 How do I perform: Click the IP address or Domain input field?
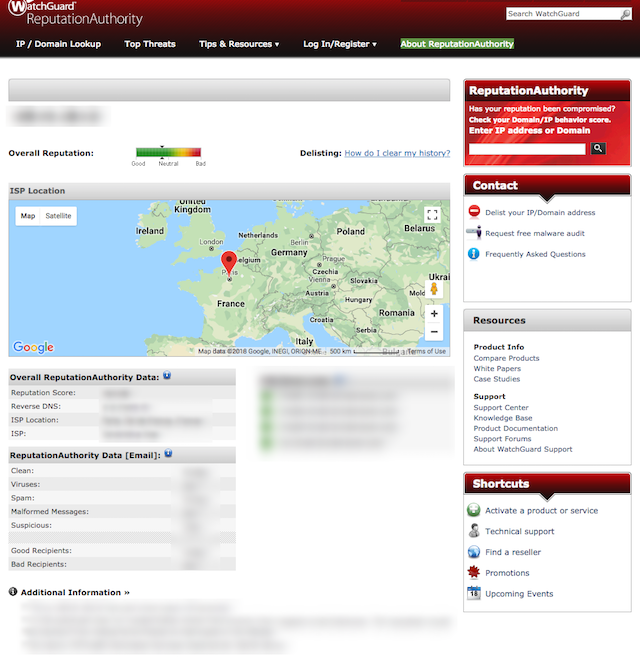pyautogui.click(x=527, y=149)
